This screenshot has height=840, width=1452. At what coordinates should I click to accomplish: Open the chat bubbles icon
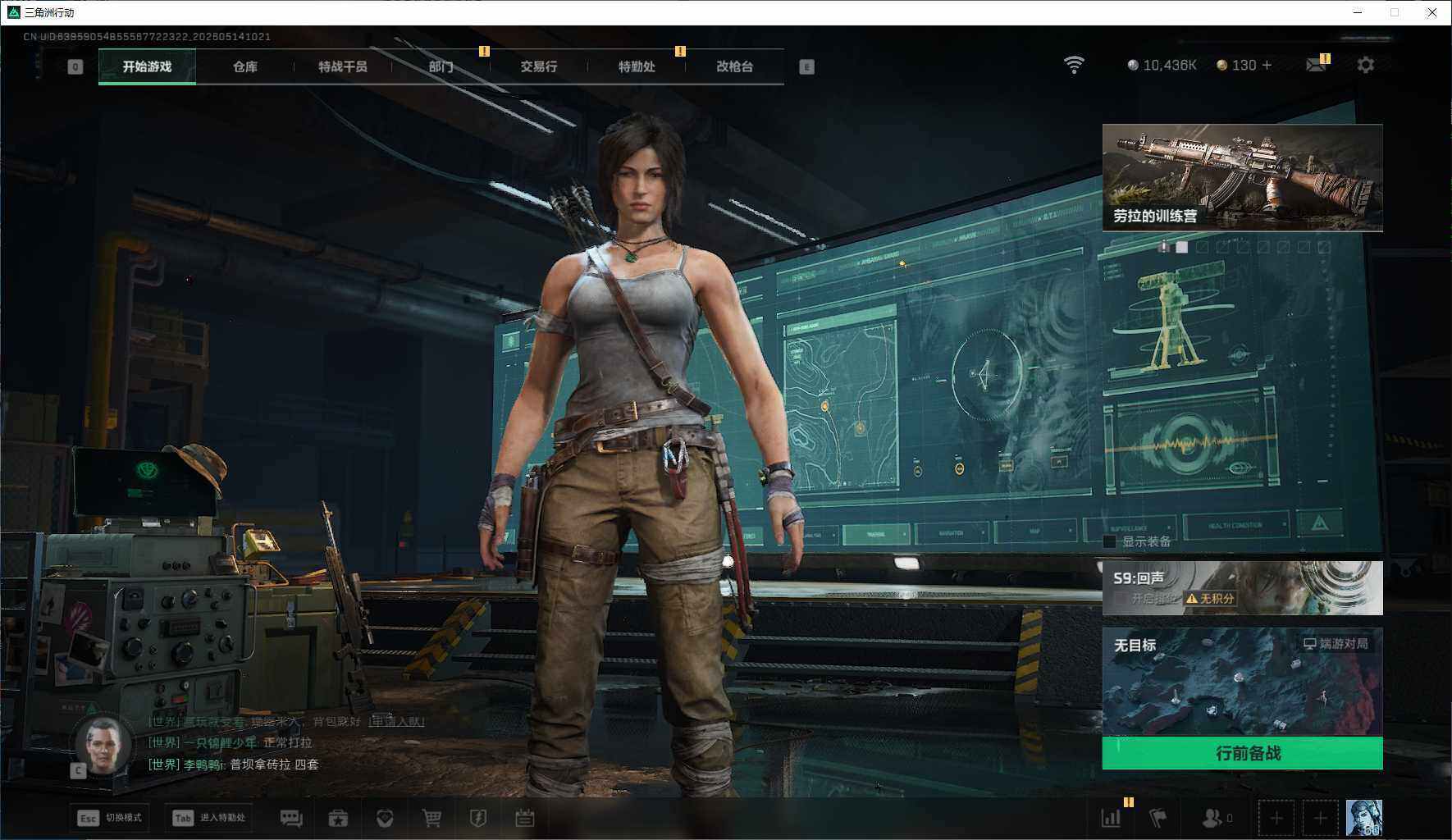coord(291,818)
